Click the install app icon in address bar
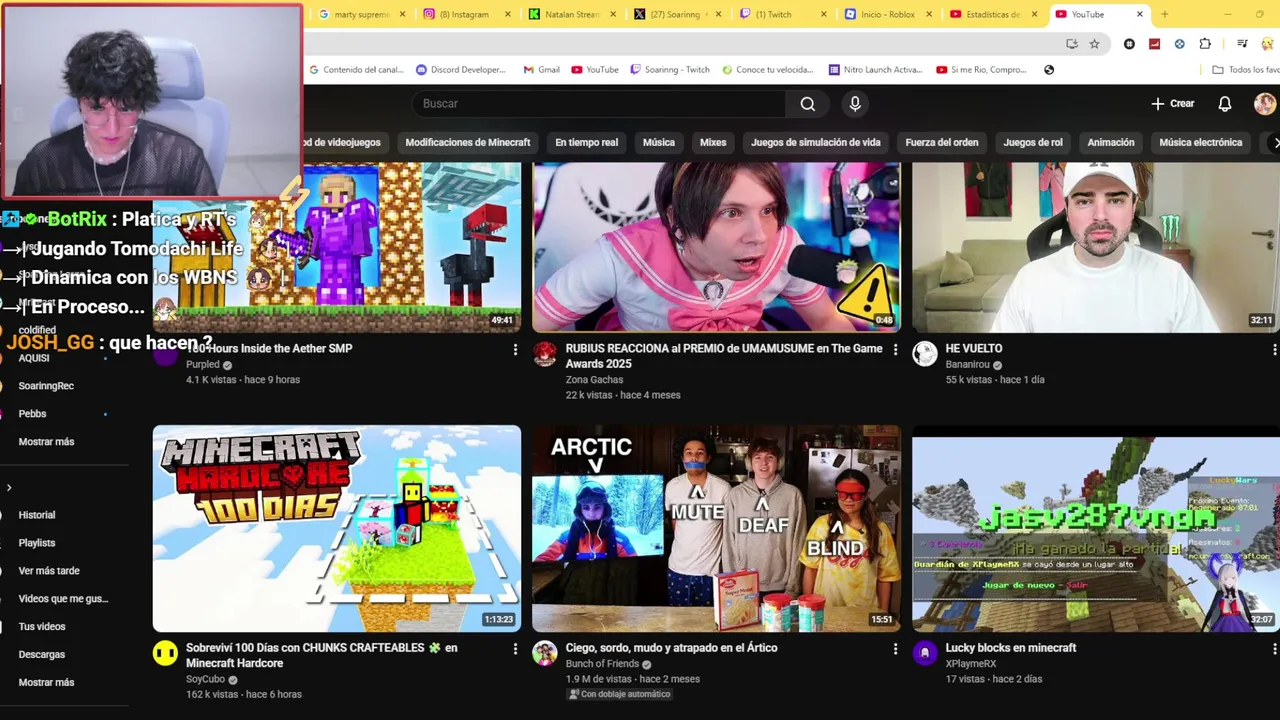Viewport: 1280px width, 720px height. (1072, 44)
